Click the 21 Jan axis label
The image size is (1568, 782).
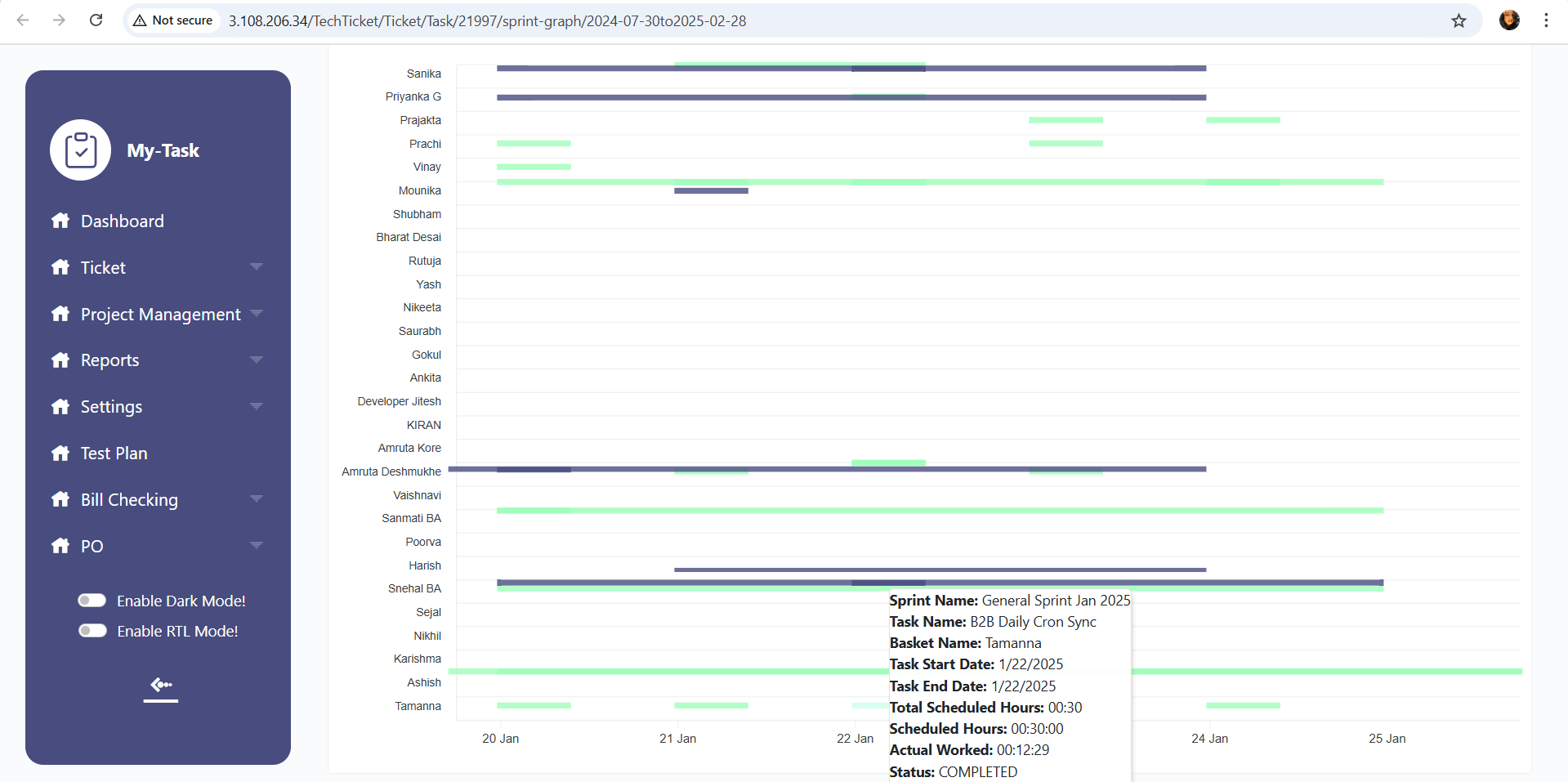[677, 739]
